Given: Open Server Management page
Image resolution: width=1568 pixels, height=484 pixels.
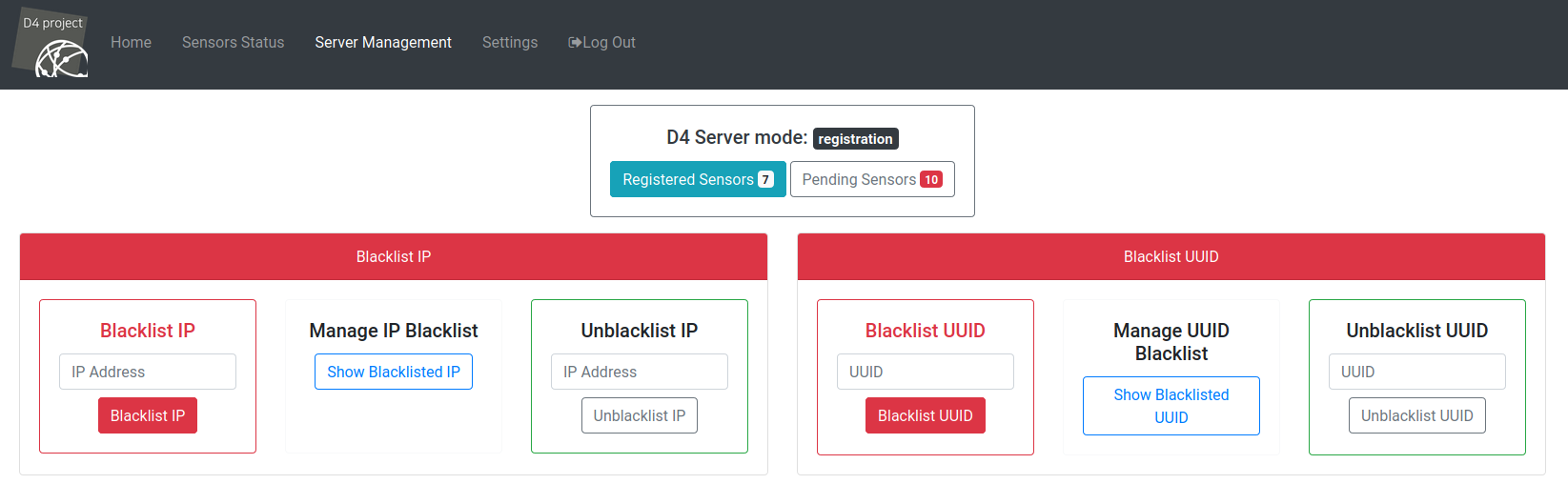Looking at the screenshot, I should tap(383, 42).
